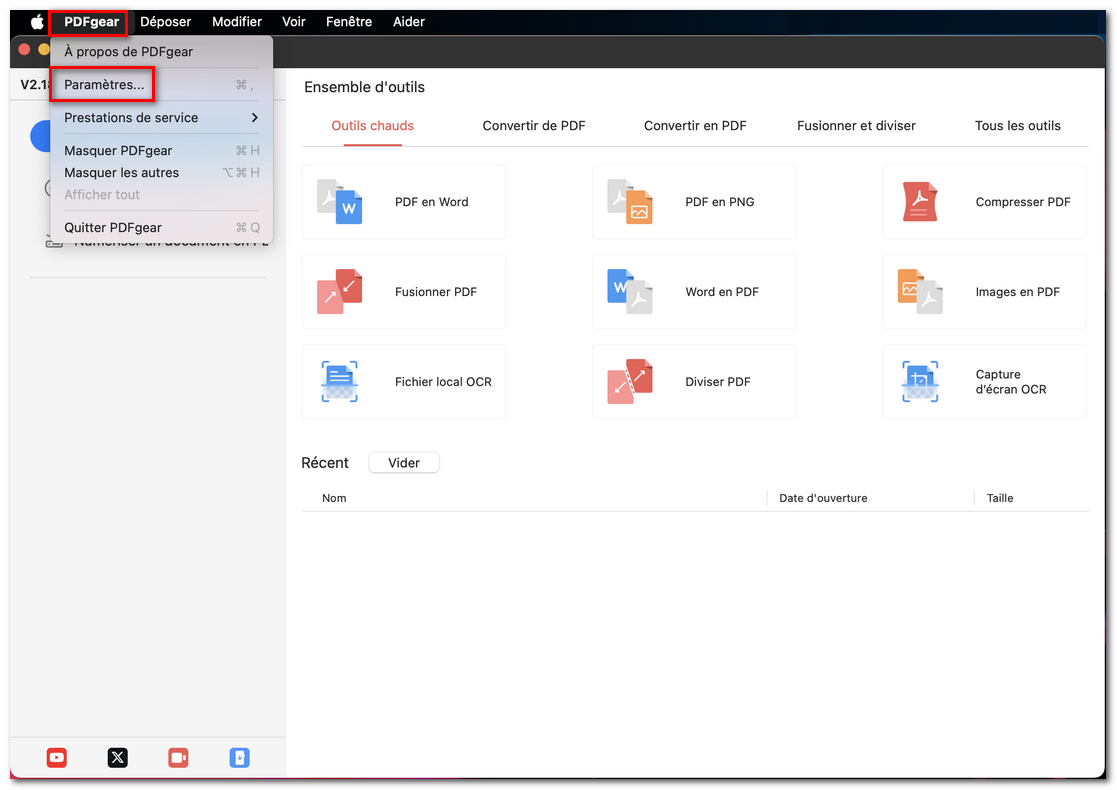
Task: Click the Vider button next to Récent
Action: tap(404, 463)
